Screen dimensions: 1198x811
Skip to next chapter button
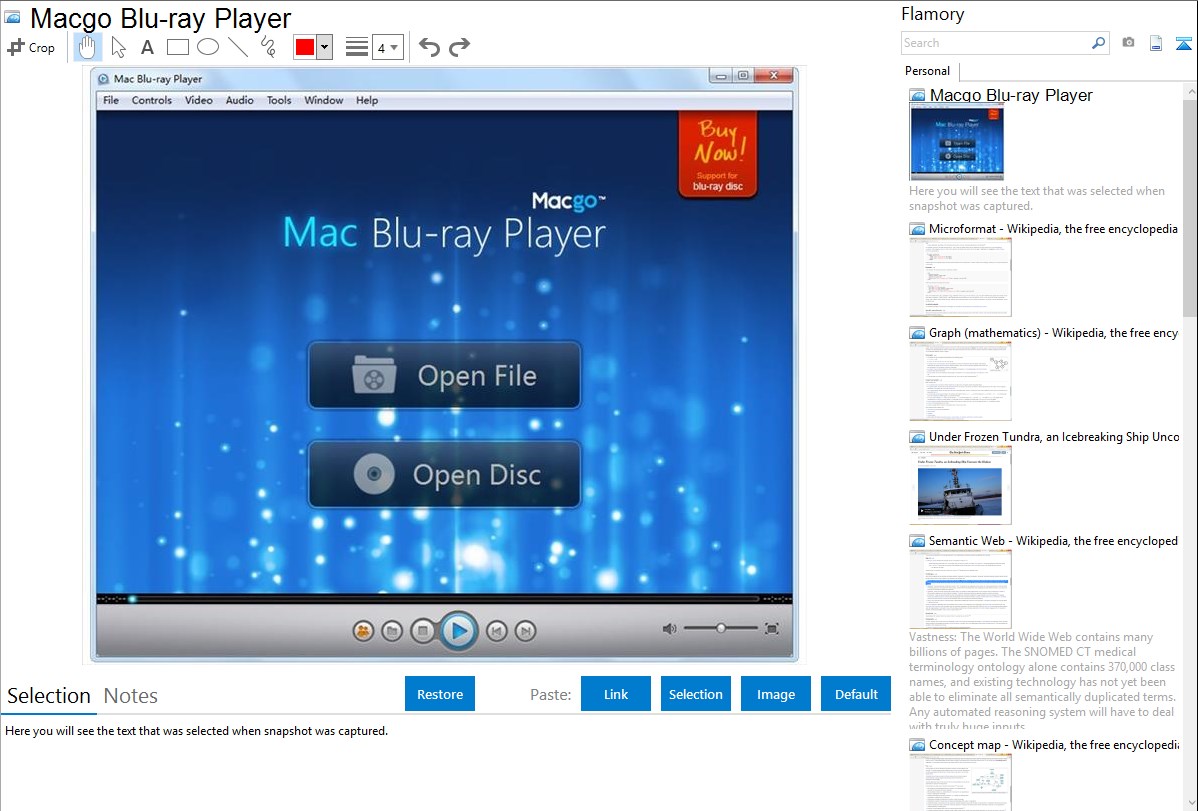(525, 631)
